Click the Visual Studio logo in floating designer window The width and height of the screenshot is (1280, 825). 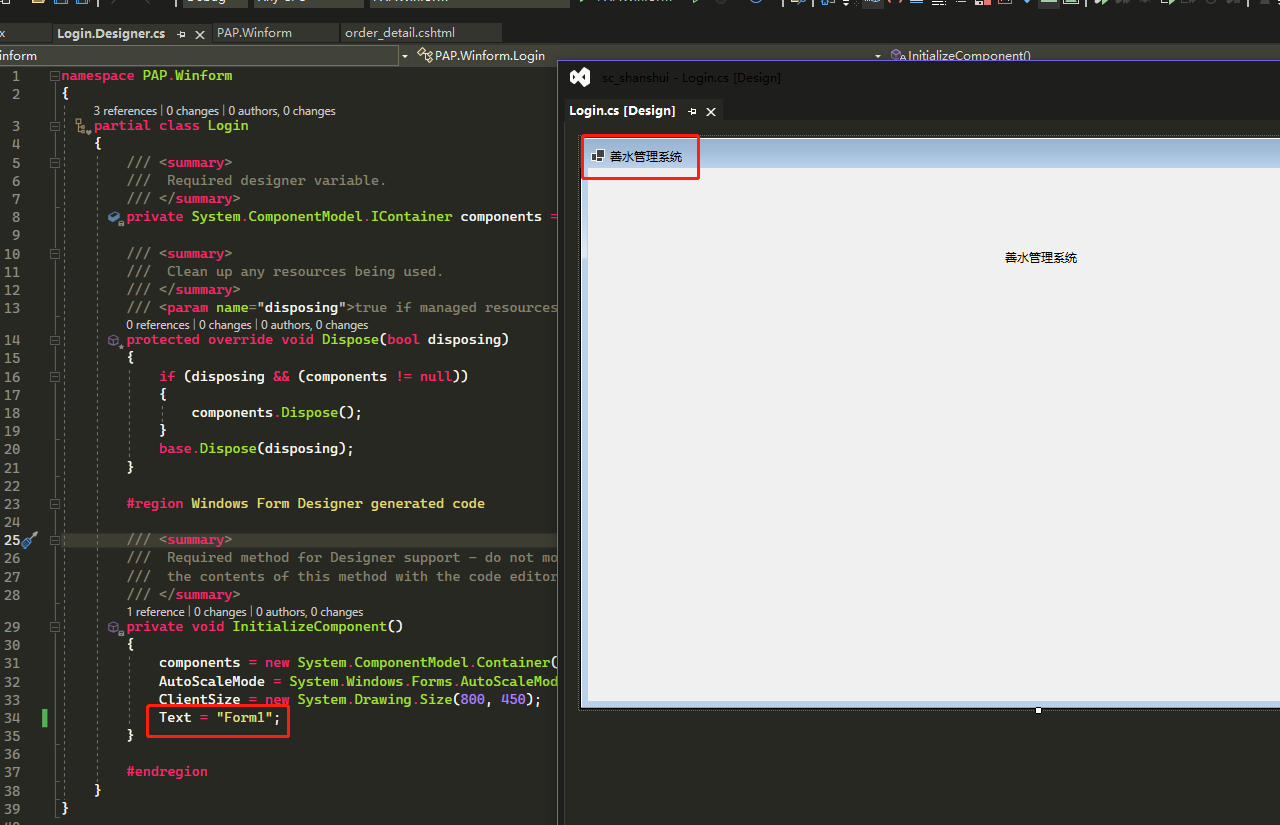point(580,77)
